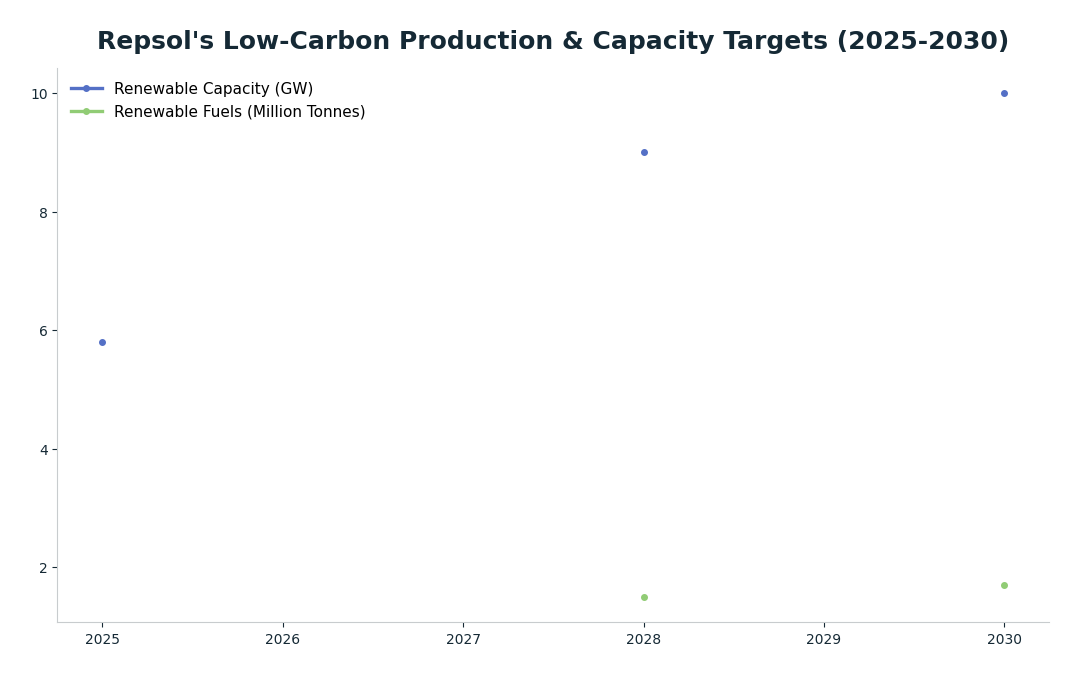The height and width of the screenshot is (676, 1079).
Task: Click the green data point at 2030
Action: (1005, 586)
